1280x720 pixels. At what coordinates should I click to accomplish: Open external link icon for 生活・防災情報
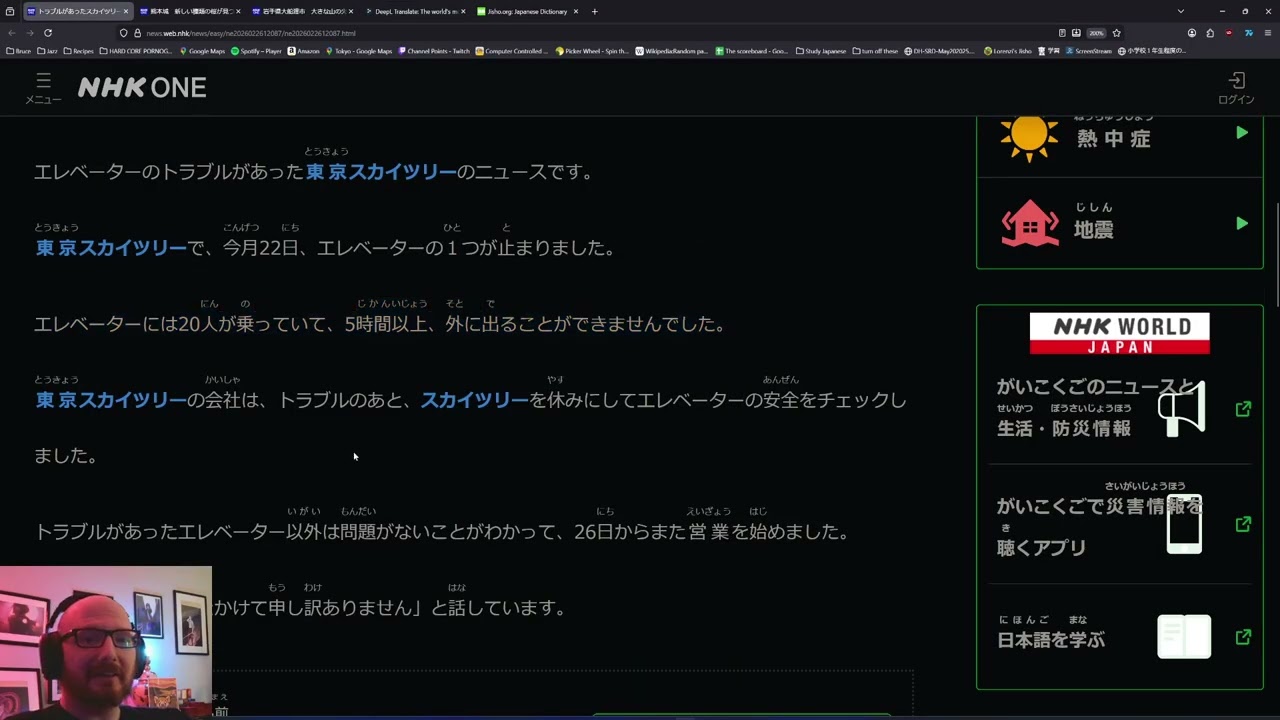[1243, 409]
